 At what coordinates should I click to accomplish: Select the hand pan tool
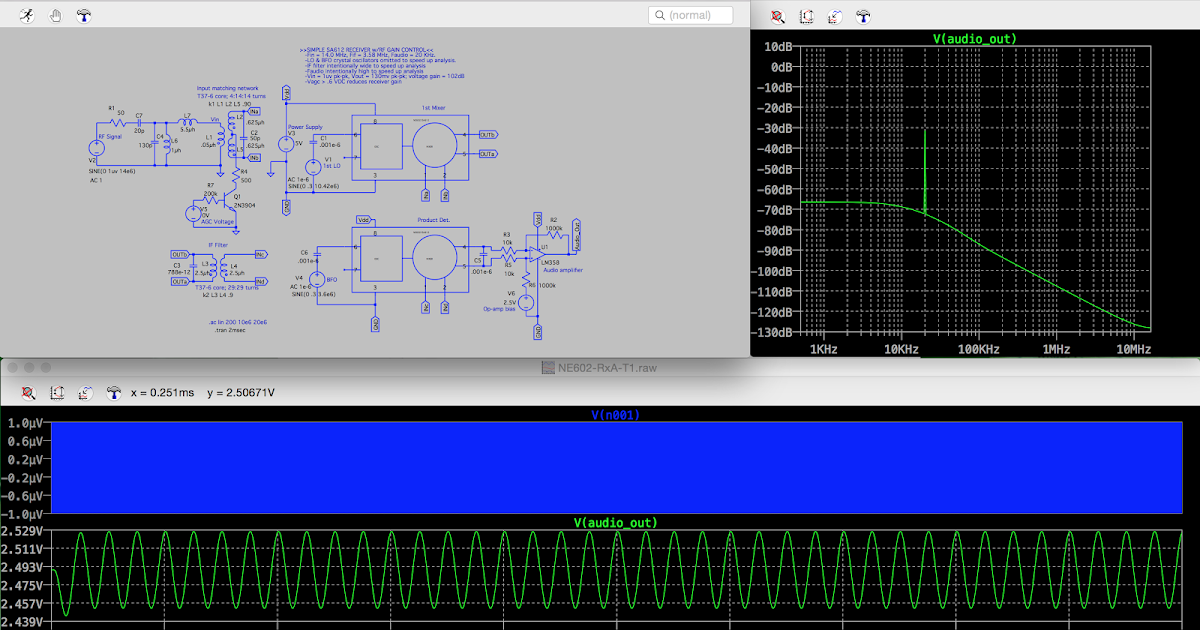(x=56, y=15)
